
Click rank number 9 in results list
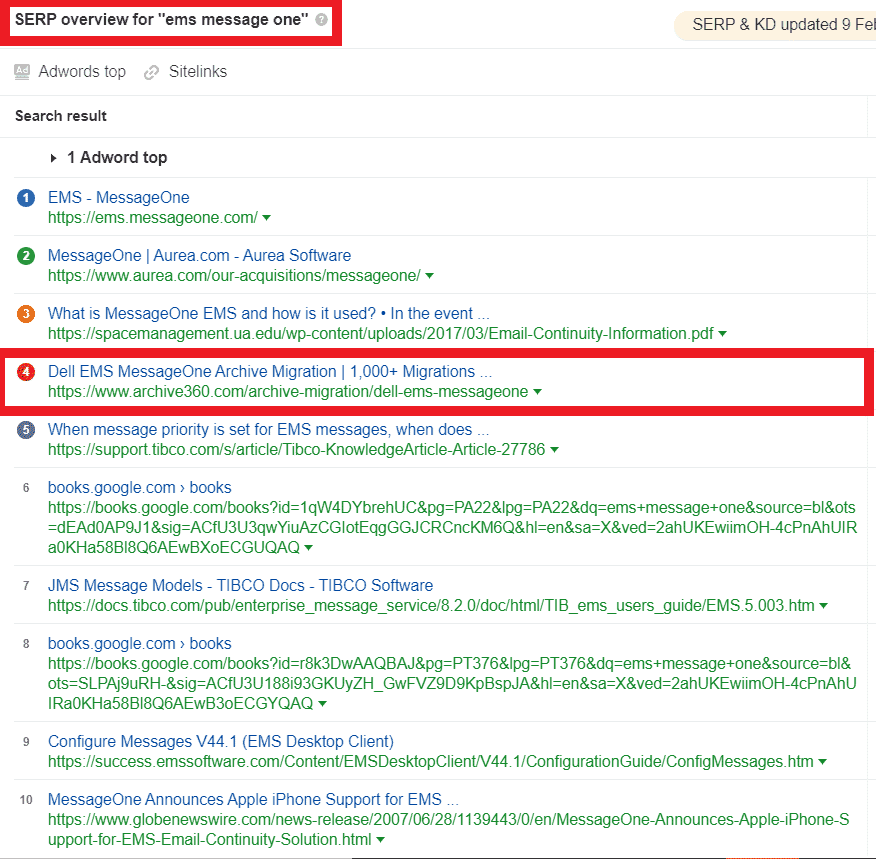click(x=26, y=742)
